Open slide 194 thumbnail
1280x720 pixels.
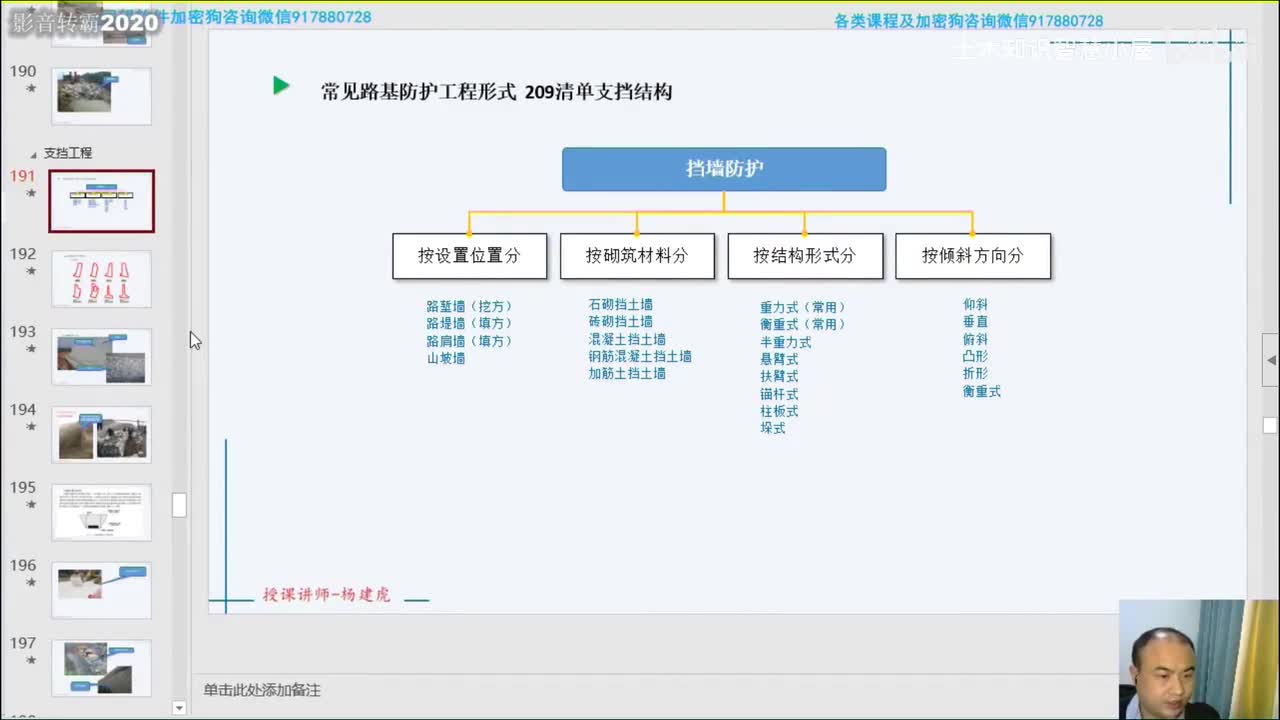tap(101, 434)
